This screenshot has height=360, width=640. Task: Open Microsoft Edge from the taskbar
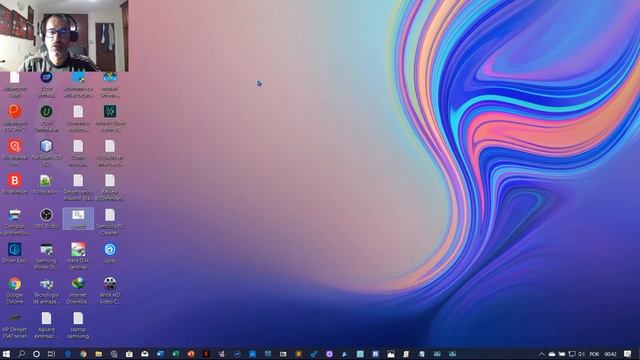pyautogui.click(x=68, y=354)
